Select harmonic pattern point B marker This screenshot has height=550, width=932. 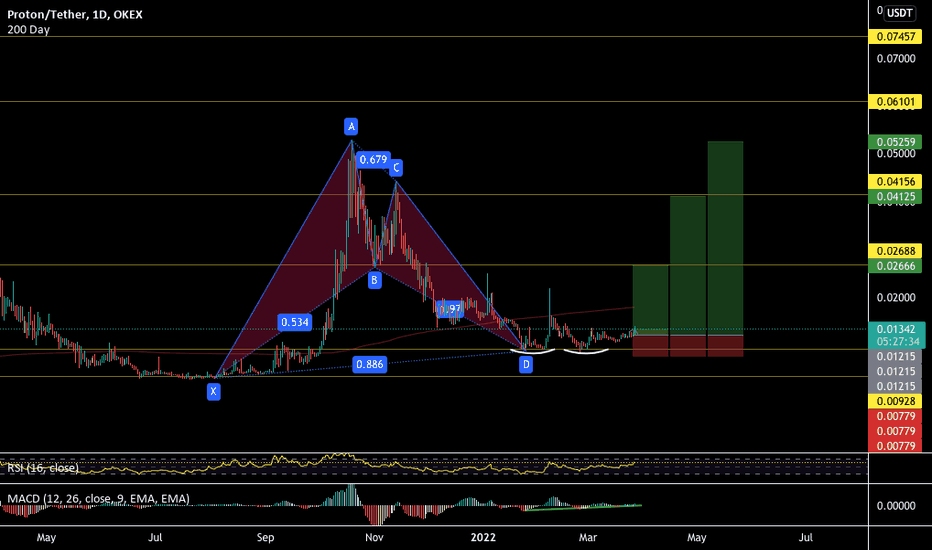(374, 280)
